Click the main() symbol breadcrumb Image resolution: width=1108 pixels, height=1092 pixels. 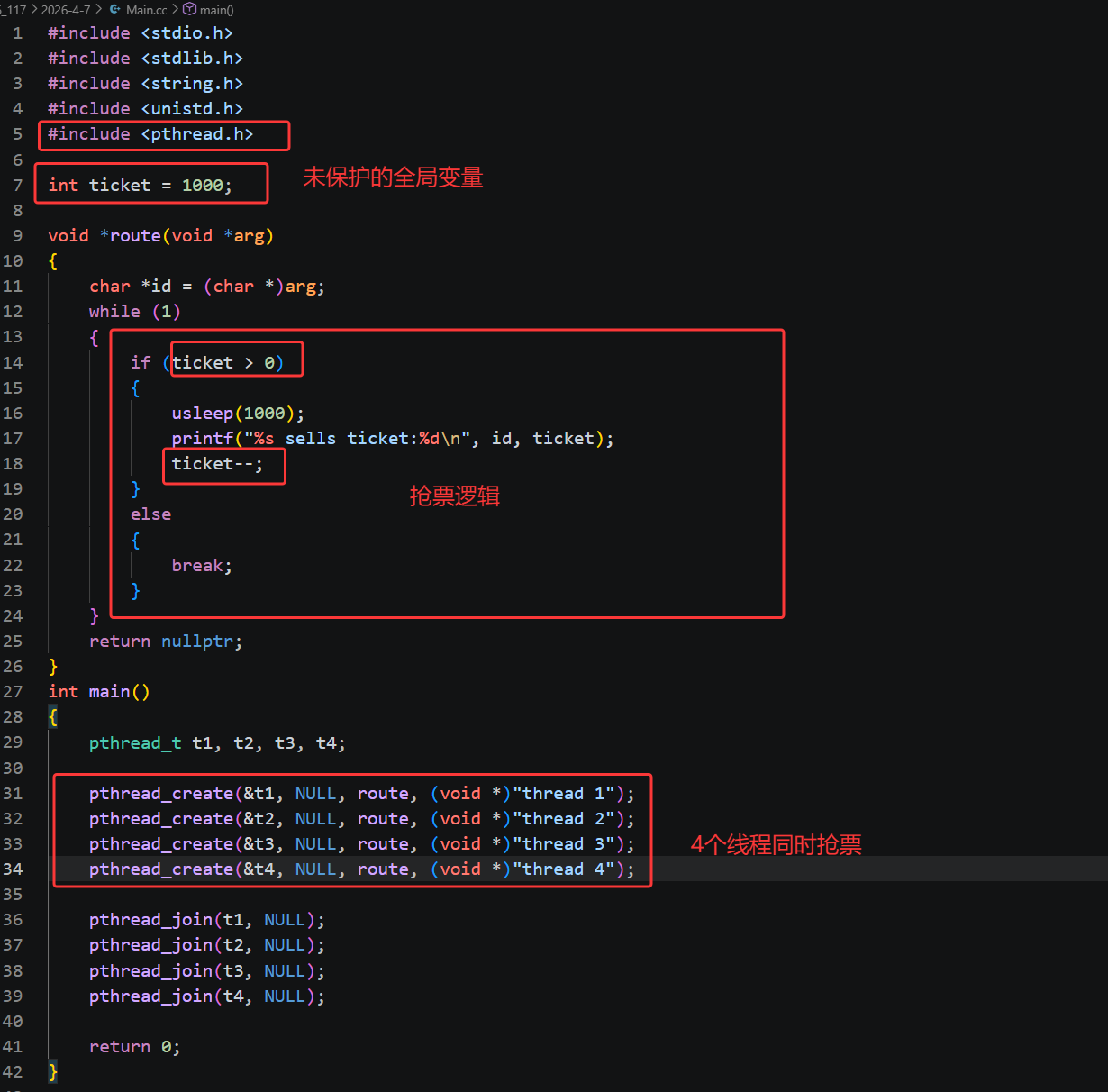point(217,10)
